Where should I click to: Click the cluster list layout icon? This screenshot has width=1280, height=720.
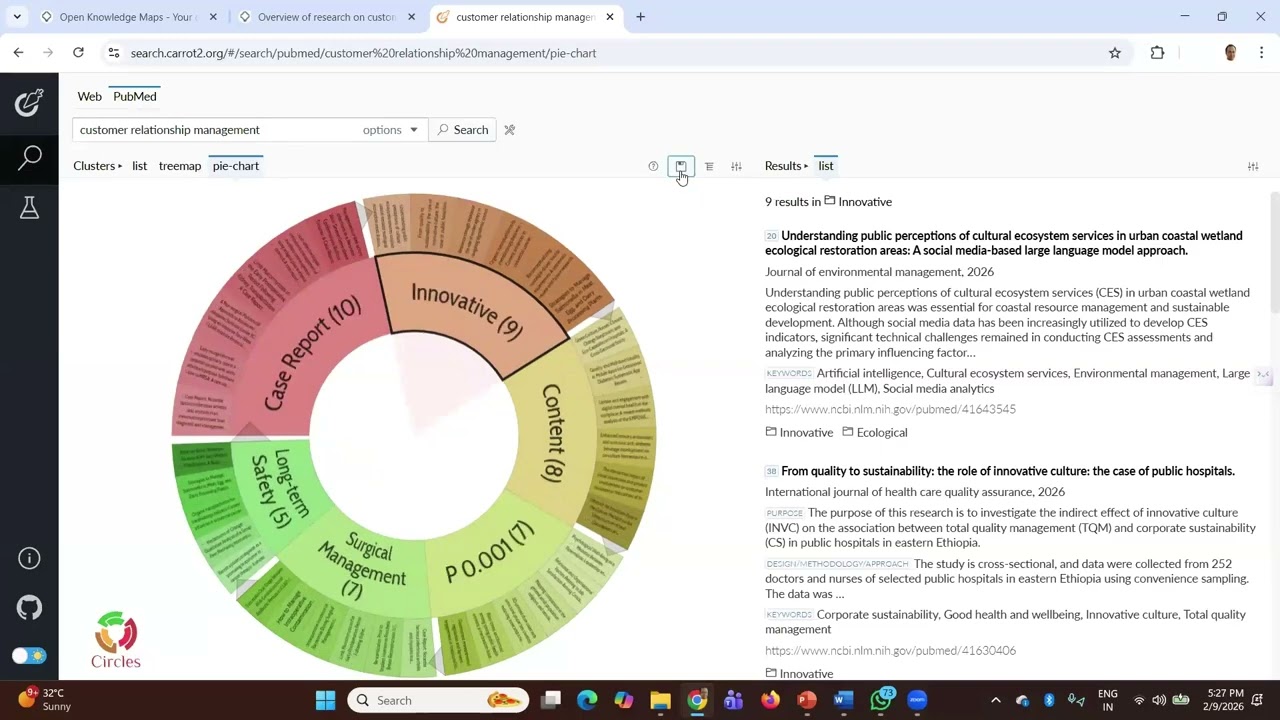point(709,166)
